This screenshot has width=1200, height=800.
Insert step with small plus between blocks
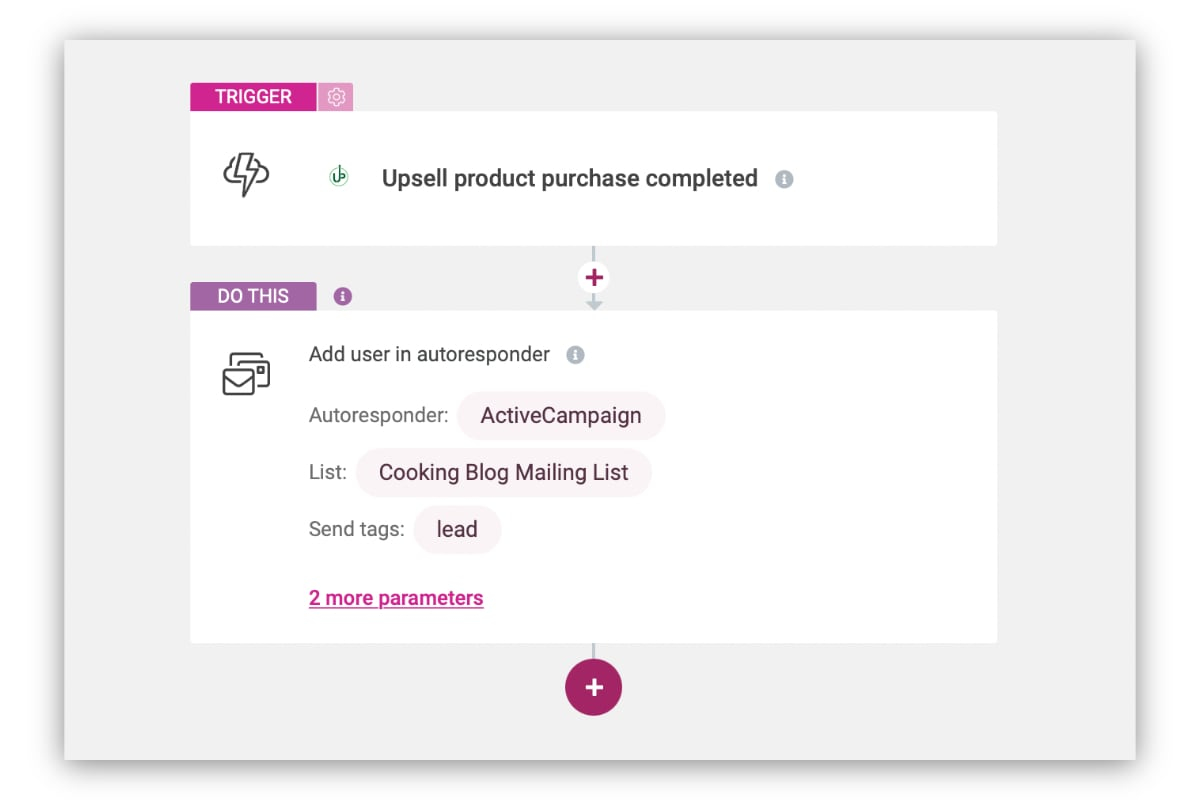pos(594,277)
